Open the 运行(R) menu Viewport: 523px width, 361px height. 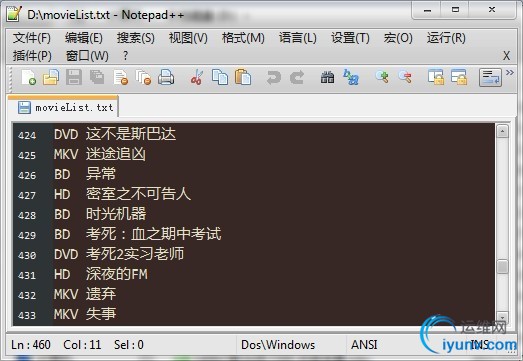click(x=446, y=38)
